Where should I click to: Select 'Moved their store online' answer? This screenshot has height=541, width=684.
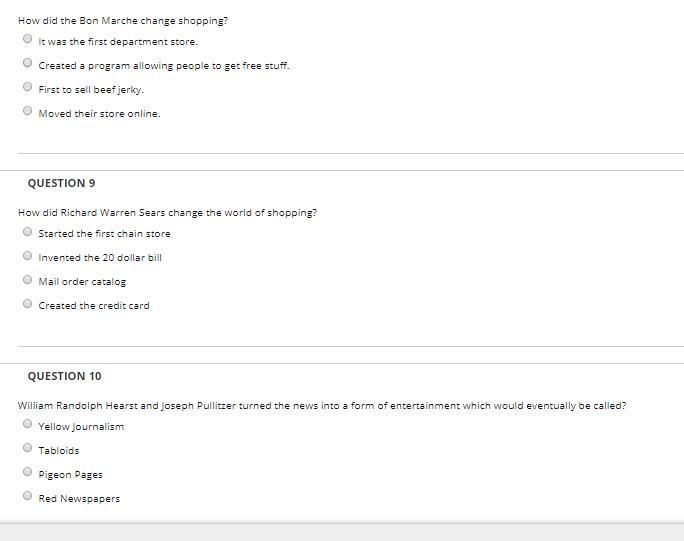[x=27, y=111]
